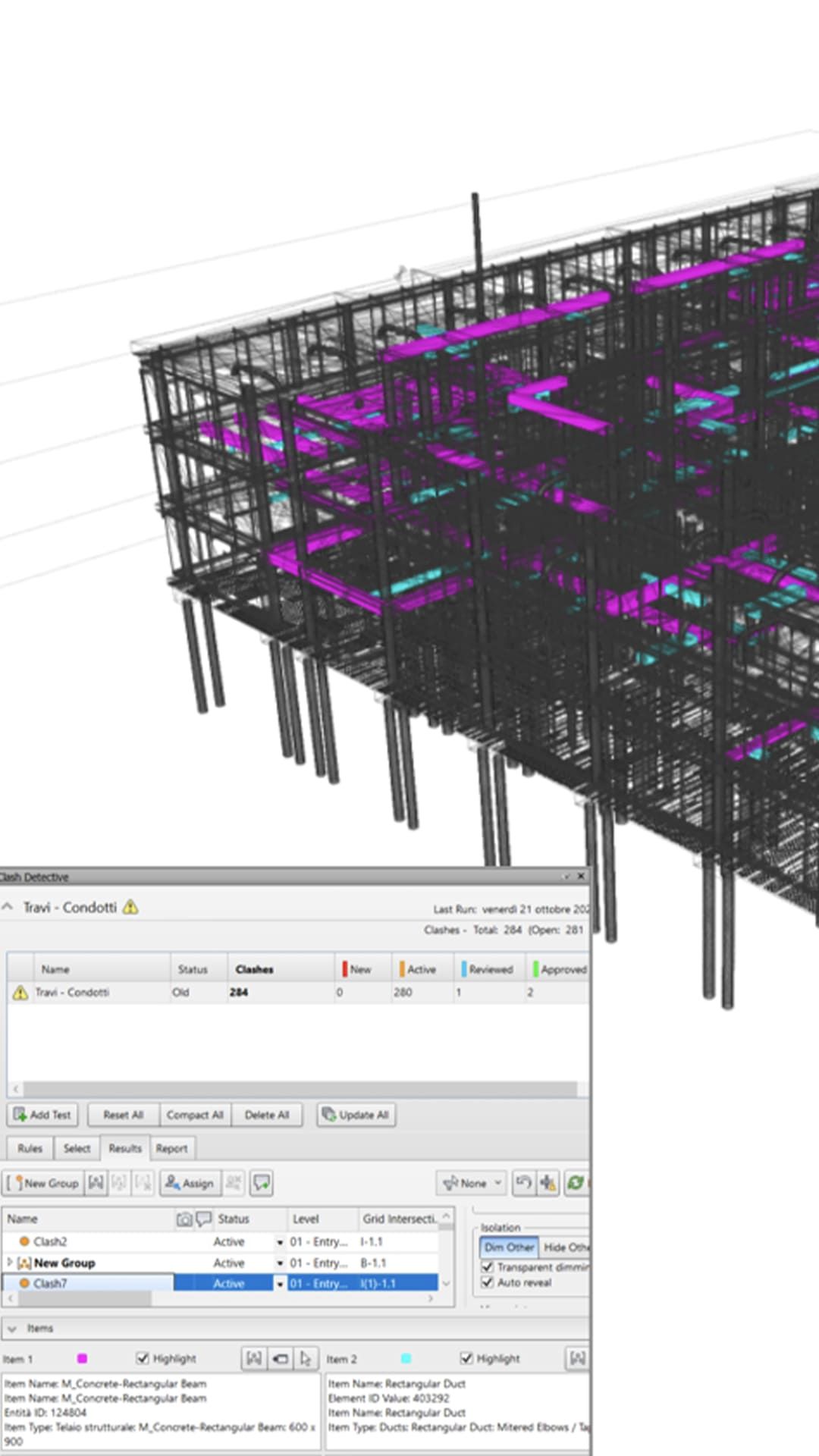Open the Results tab
This screenshot has height=1456, width=819.
tap(125, 1148)
